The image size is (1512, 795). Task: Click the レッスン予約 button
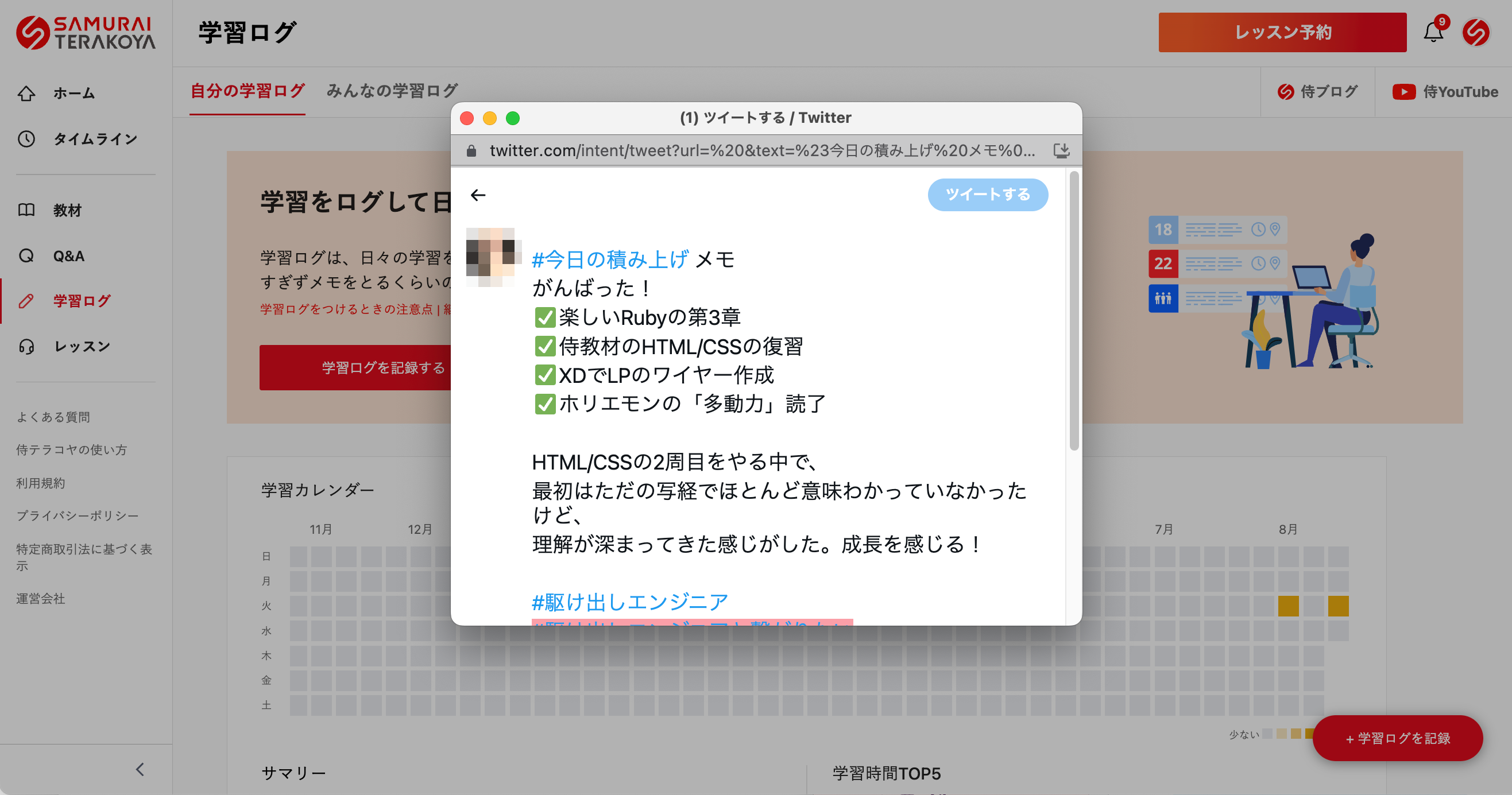pos(1282,32)
